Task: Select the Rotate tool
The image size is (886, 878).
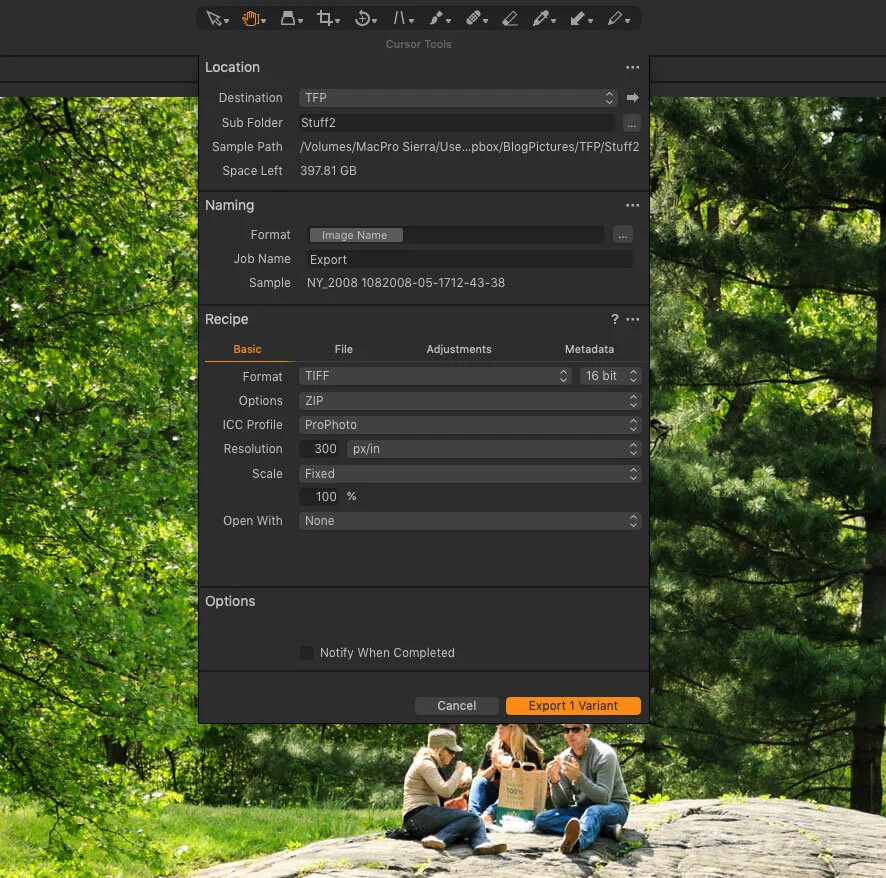Action: coord(362,19)
